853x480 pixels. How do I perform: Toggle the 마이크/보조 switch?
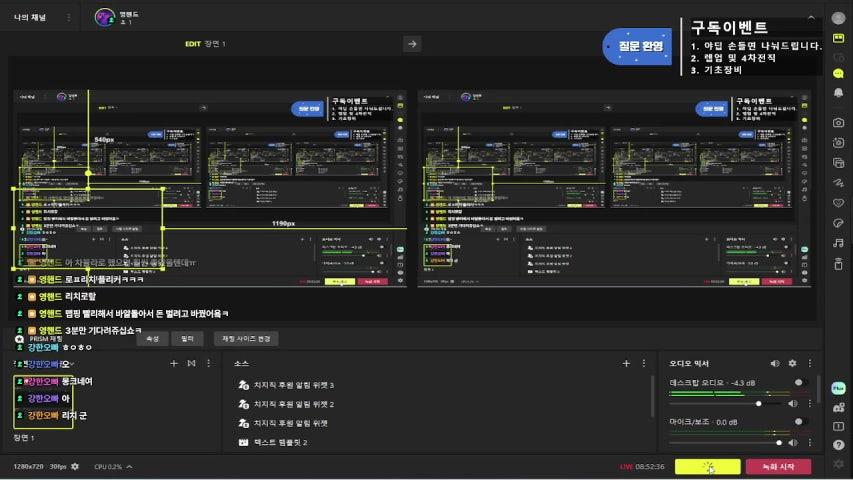pyautogui.click(x=800, y=422)
